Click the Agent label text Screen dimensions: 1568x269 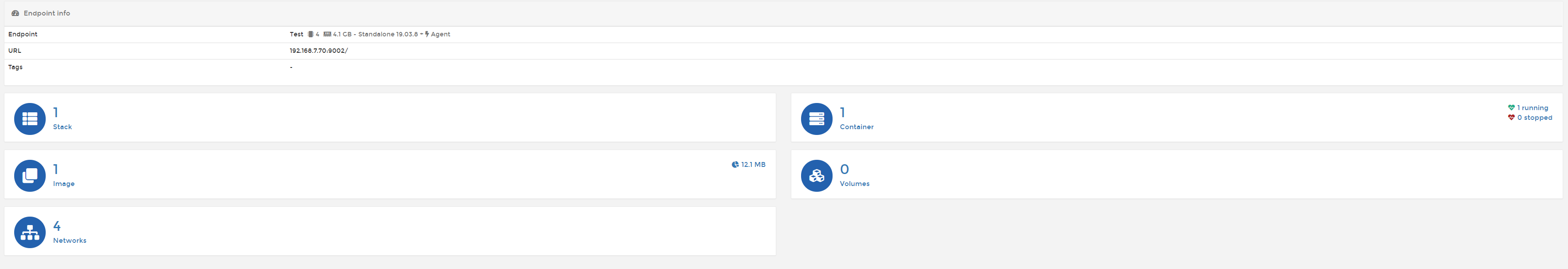point(441,34)
